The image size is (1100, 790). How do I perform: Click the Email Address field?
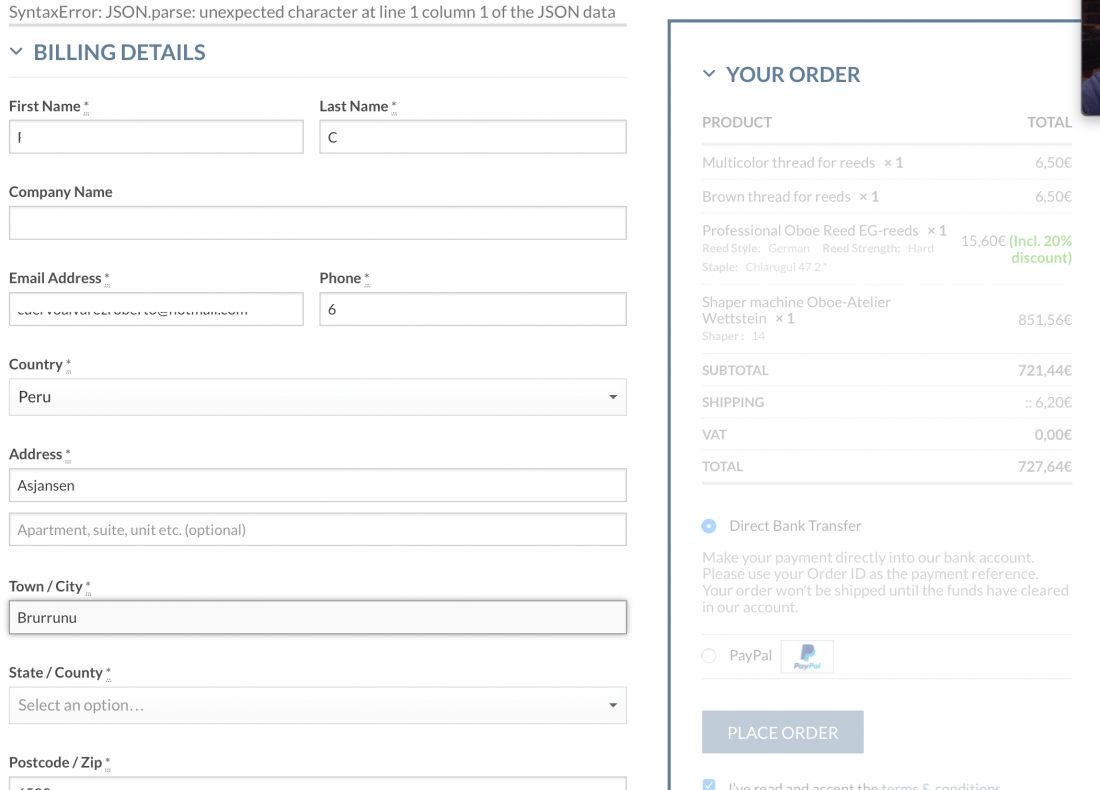pos(156,309)
